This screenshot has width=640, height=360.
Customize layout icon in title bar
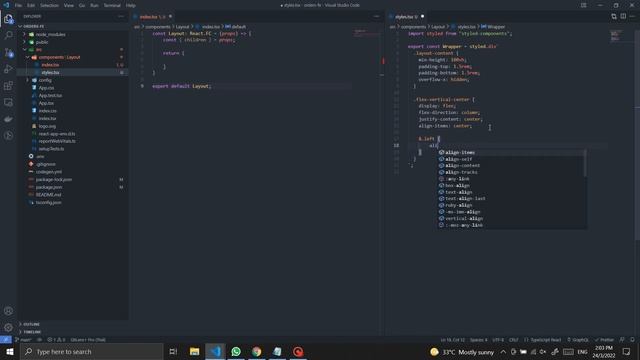[x=584, y=5]
